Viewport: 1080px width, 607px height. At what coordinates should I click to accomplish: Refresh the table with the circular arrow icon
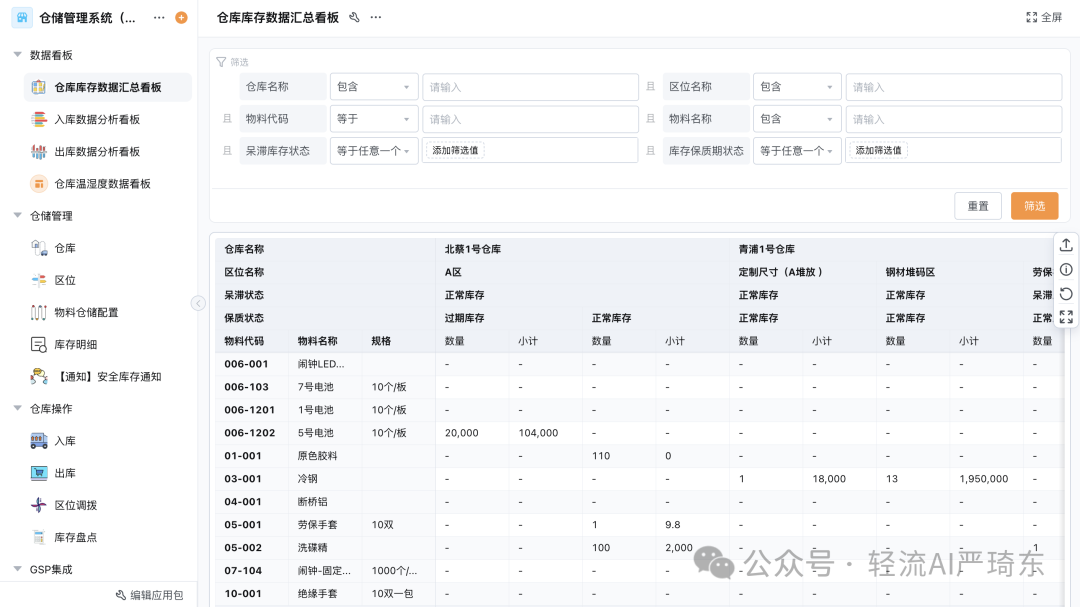click(x=1066, y=294)
